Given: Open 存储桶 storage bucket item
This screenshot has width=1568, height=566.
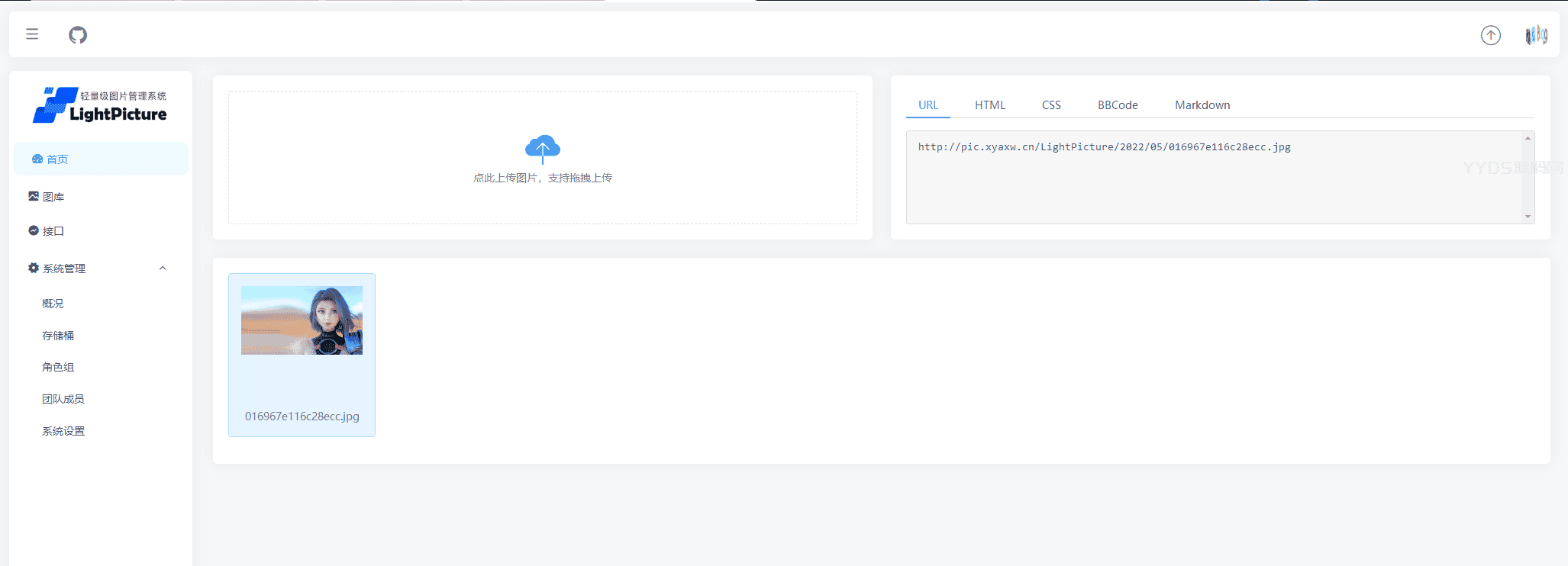Looking at the screenshot, I should [58, 336].
